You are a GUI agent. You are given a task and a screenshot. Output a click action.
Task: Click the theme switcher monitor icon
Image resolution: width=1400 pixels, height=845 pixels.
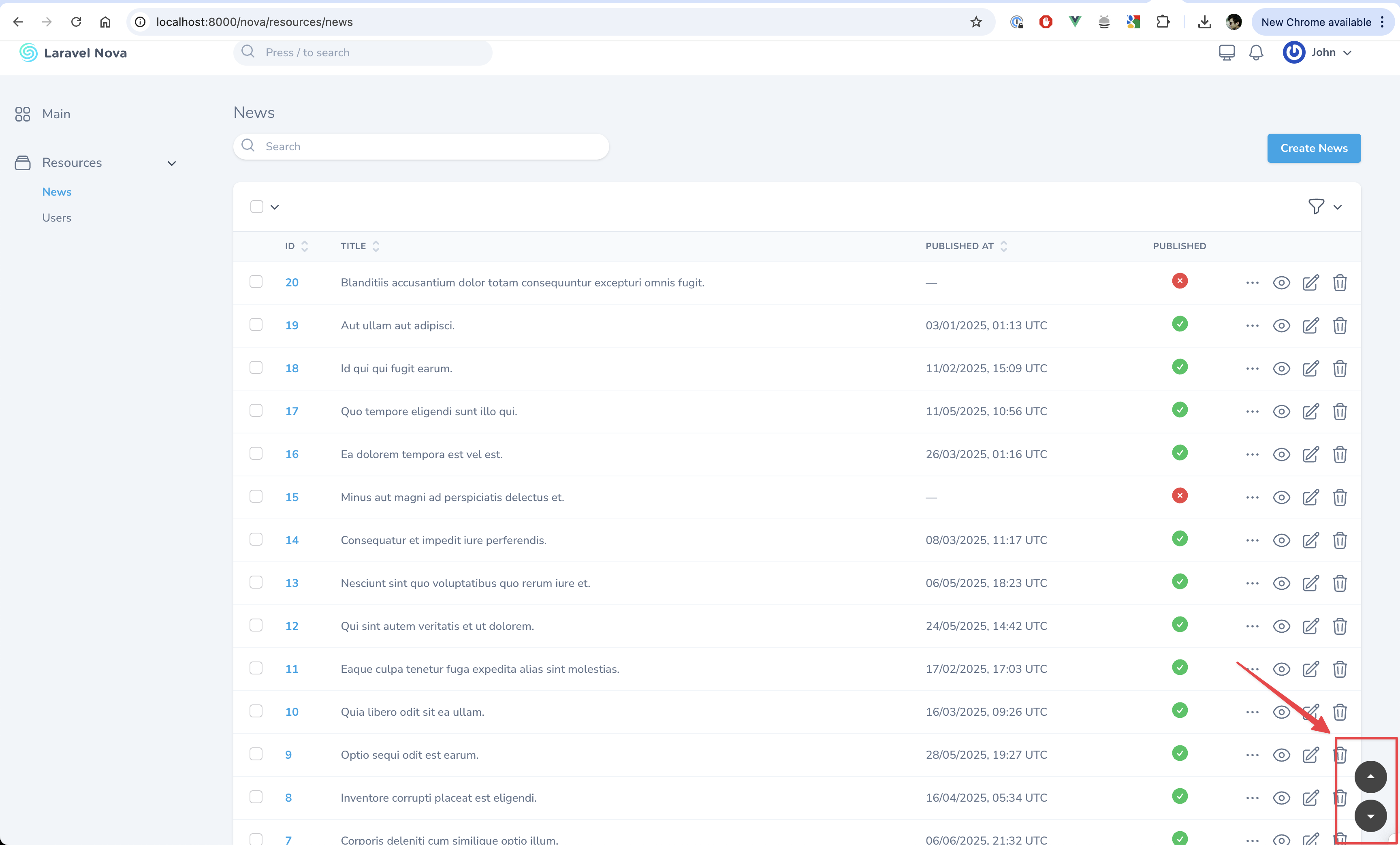click(1226, 53)
